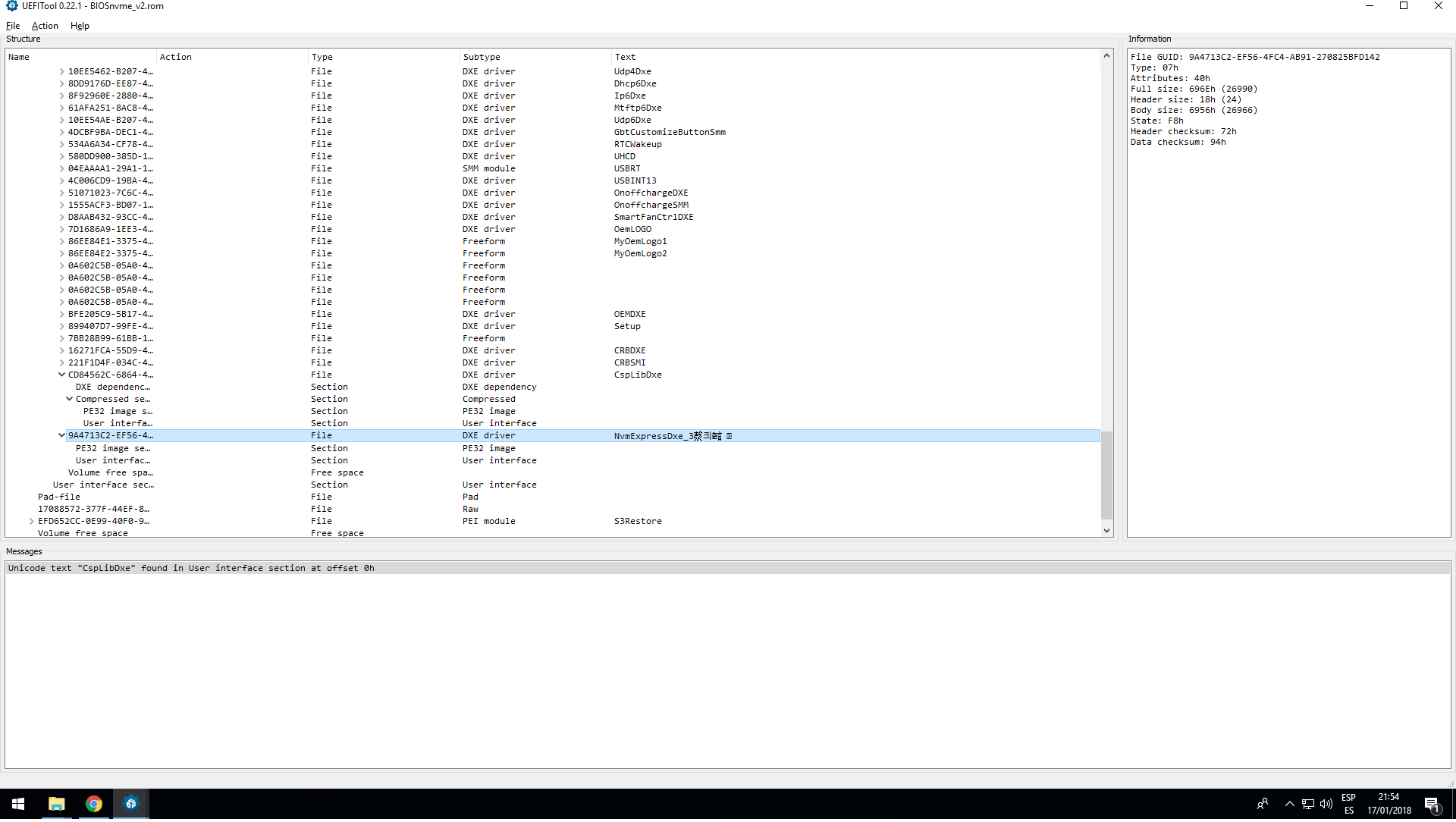
Task: Sort by the Text column header
Action: pyautogui.click(x=855, y=58)
